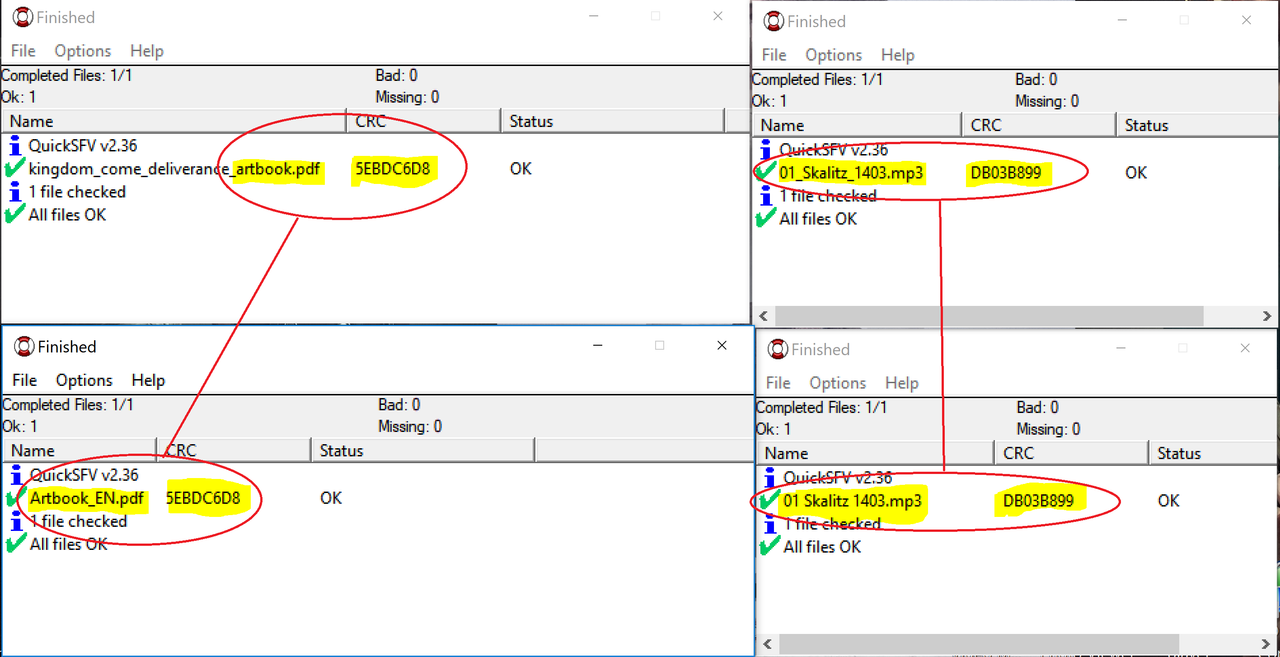
Task: Sort by the CRC column in the '01 Skalitz 1403.mp3' window
Action: tap(1071, 453)
